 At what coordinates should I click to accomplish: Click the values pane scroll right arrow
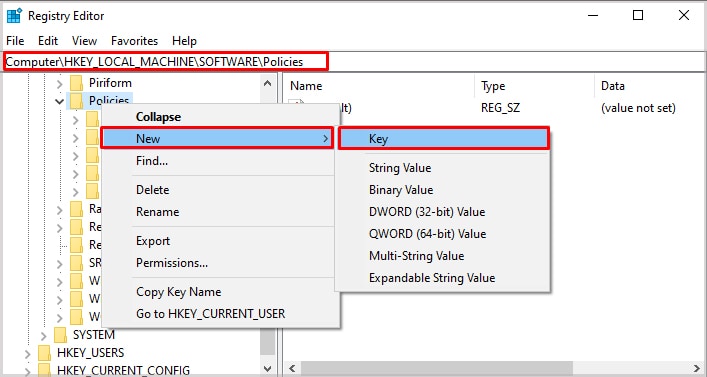coord(697,368)
